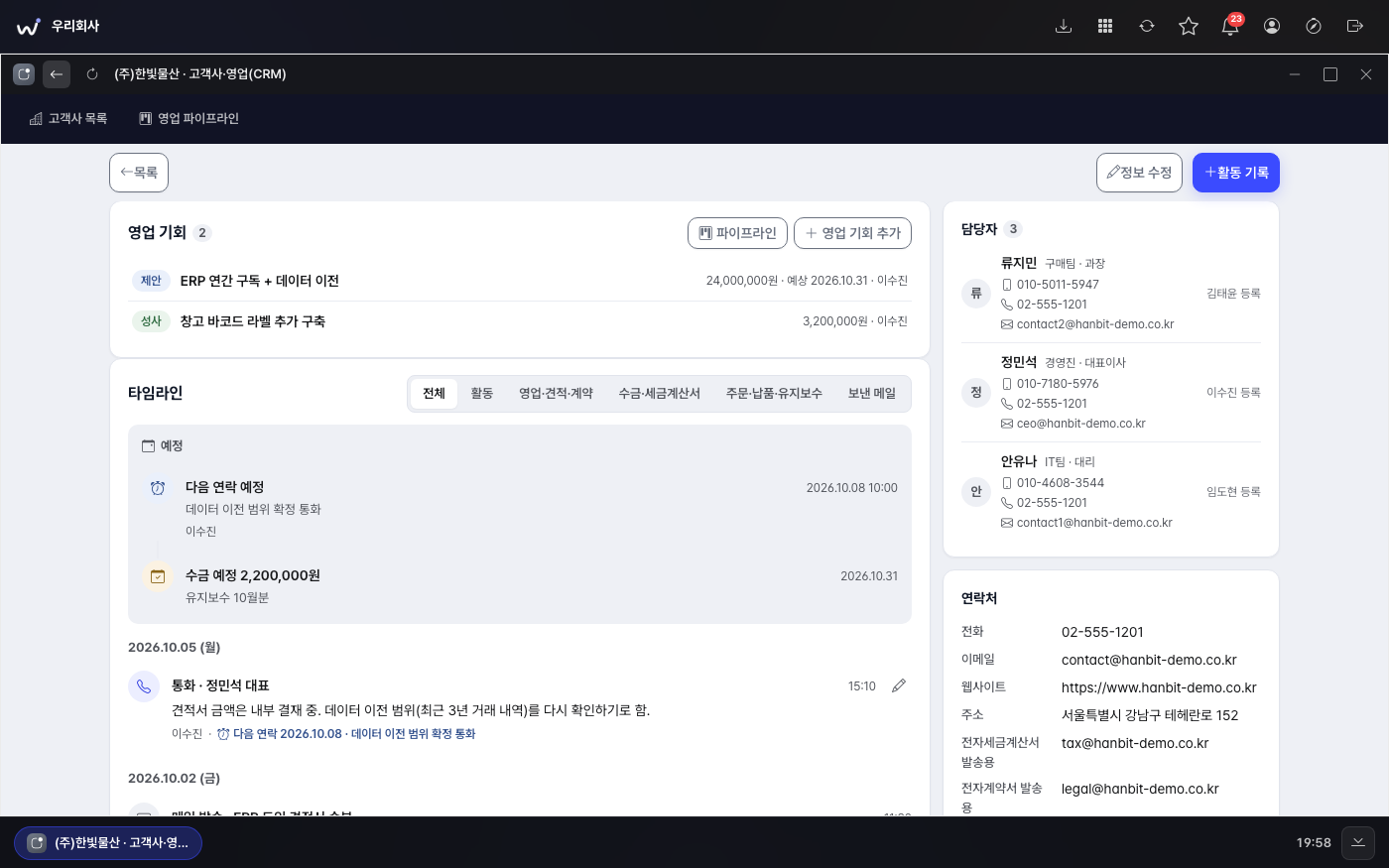Click the back arrow in window title bar

tap(57, 74)
